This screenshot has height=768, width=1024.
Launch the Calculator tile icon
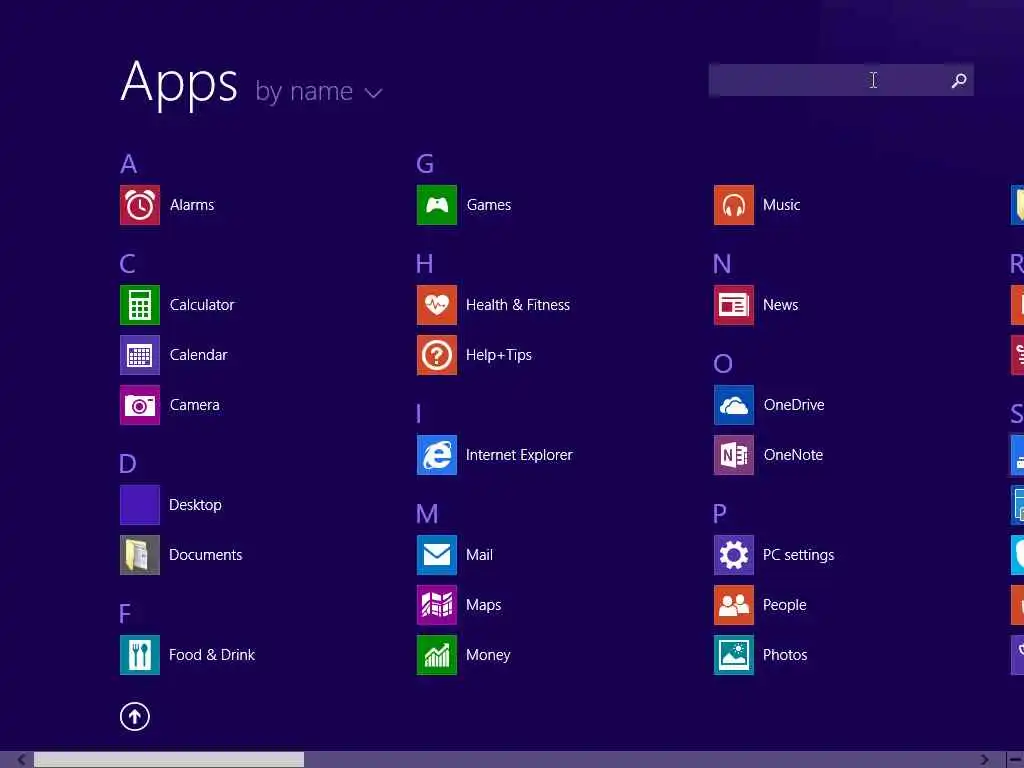[x=140, y=305]
